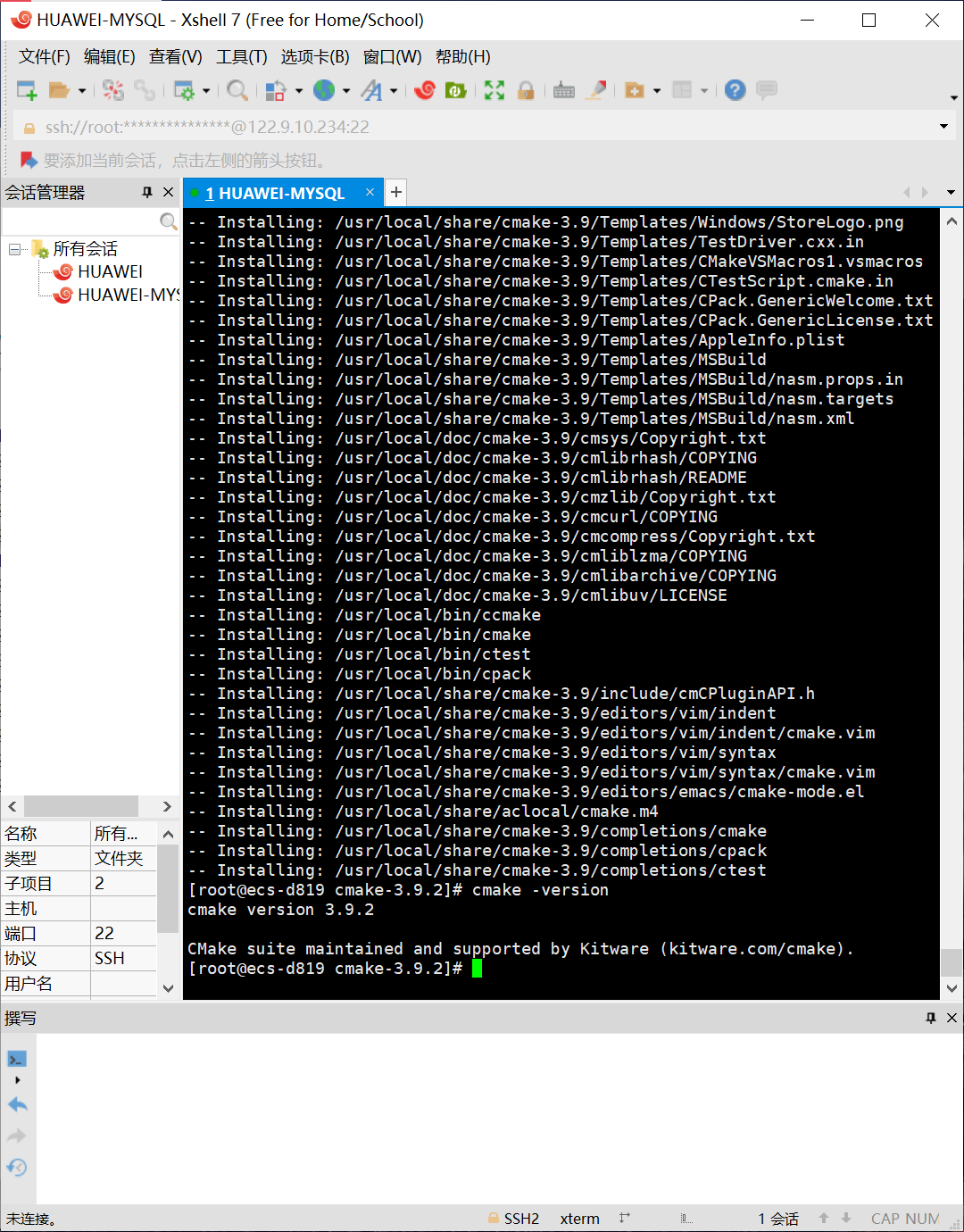The width and height of the screenshot is (964, 1232).
Task: Open the 文件(F) menu
Action: click(x=45, y=56)
